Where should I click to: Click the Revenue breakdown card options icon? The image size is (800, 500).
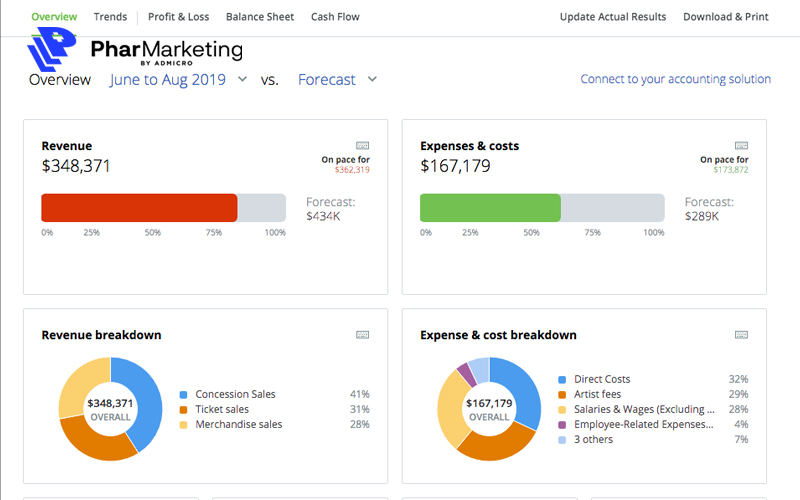click(362, 335)
